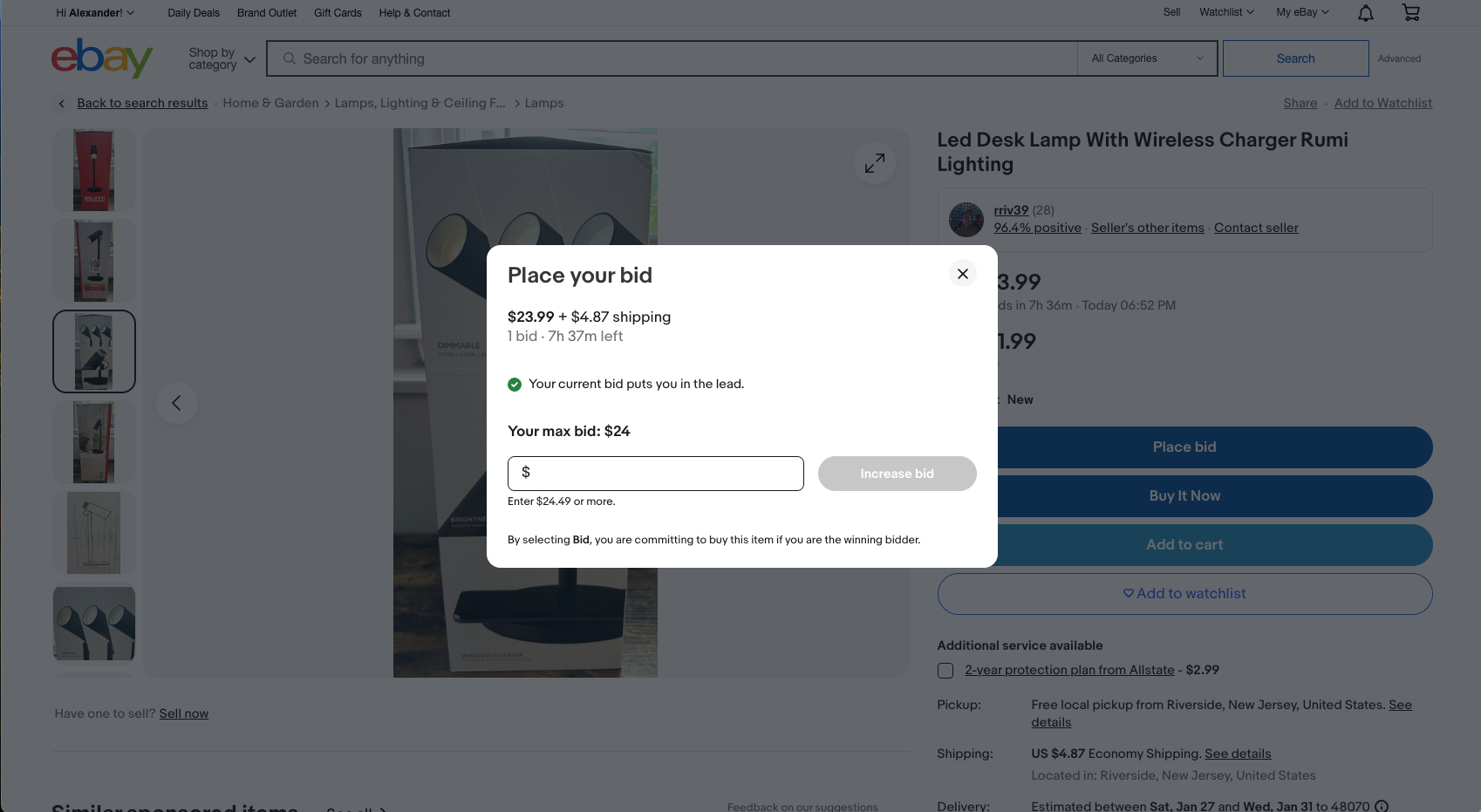Image resolution: width=1481 pixels, height=812 pixels.
Task: Click the bid amount input field
Action: [656, 474]
